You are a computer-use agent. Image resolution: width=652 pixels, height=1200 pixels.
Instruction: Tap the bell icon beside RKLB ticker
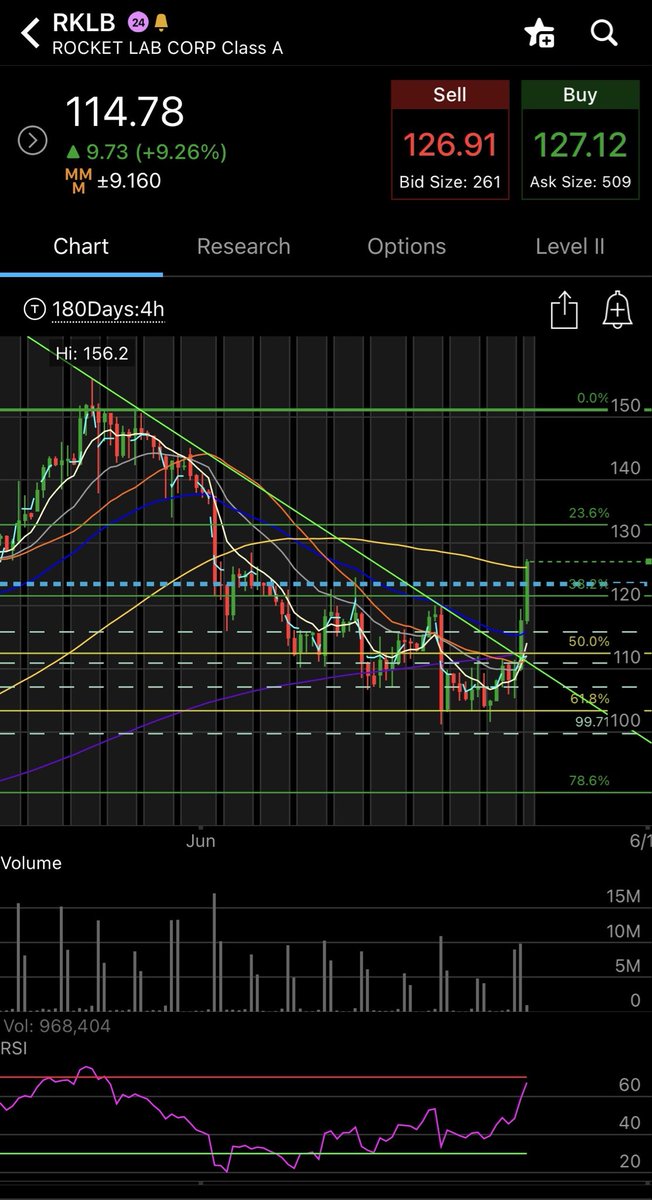pyautogui.click(x=161, y=21)
